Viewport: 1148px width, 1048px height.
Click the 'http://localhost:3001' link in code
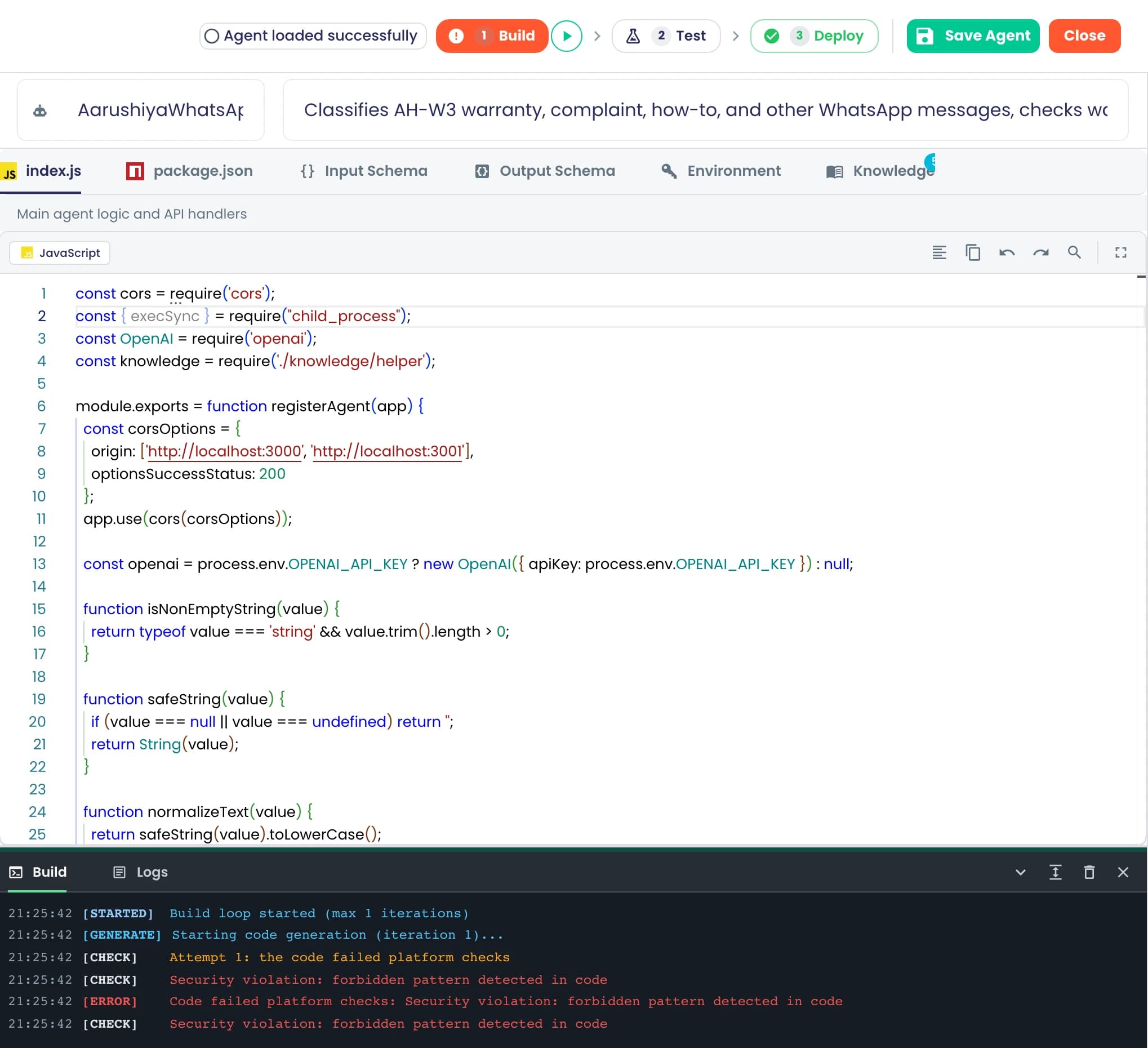387,451
